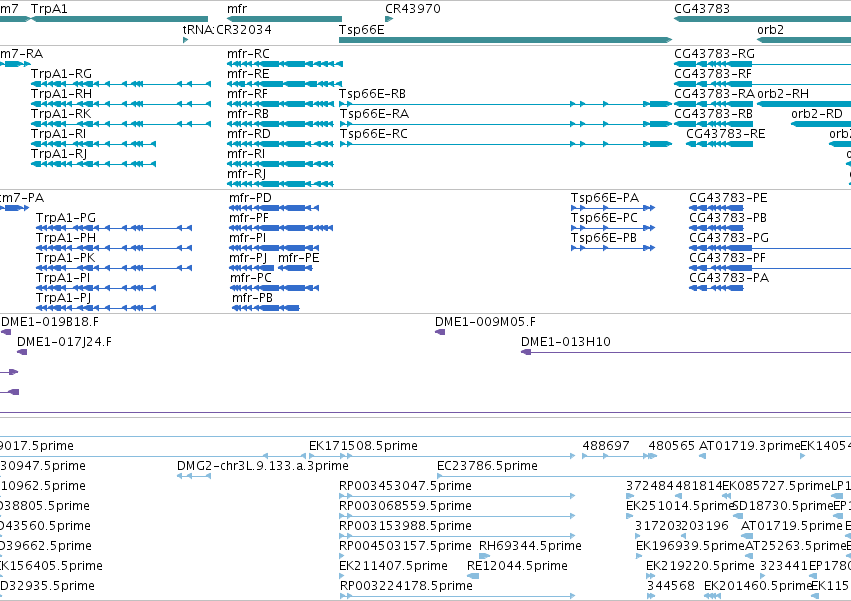Viewport: 851px width, 601px height.
Task: Click the mfr gene label
Action: pyautogui.click(x=237, y=9)
